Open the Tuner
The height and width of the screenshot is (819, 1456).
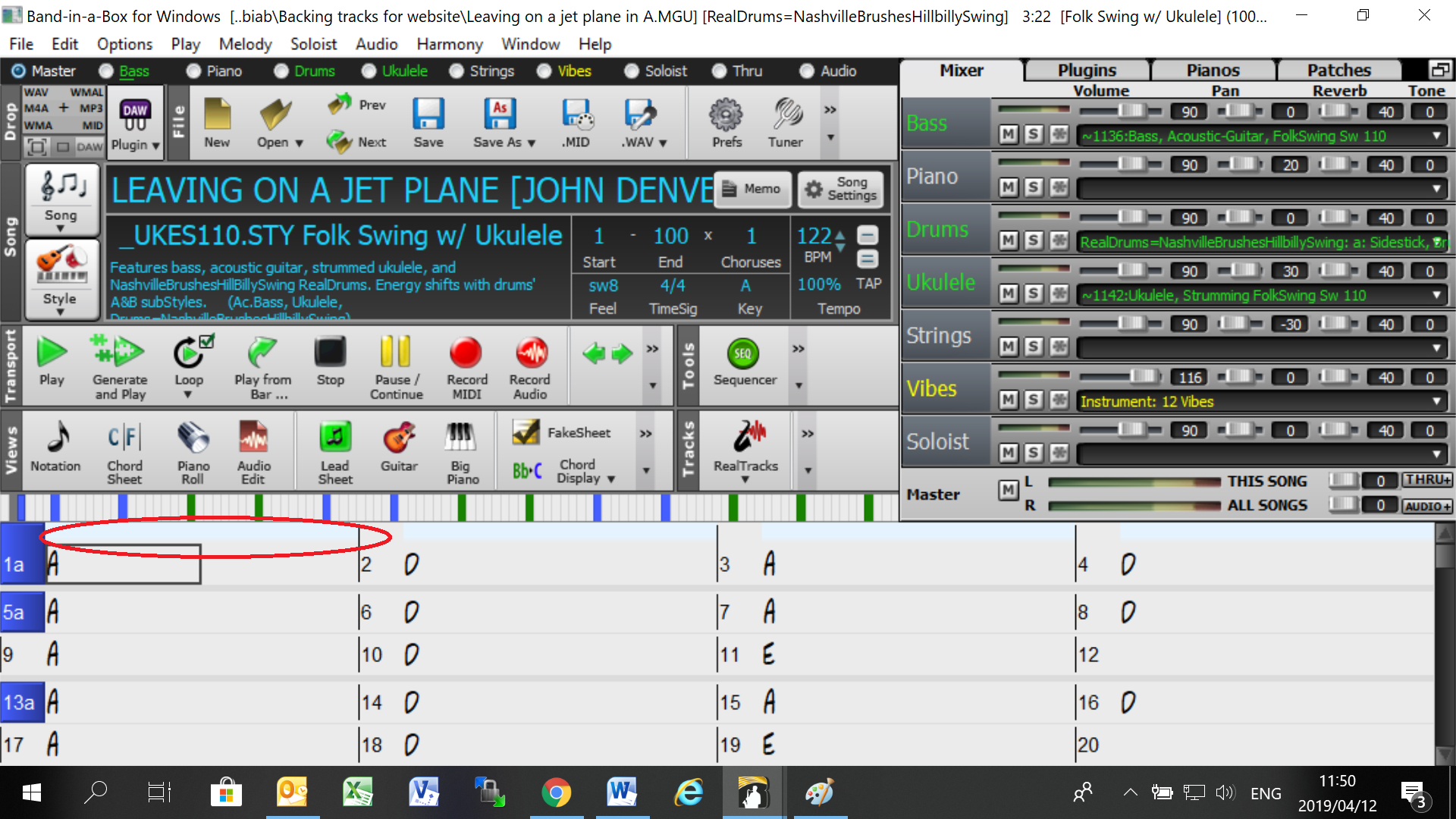coord(786,121)
